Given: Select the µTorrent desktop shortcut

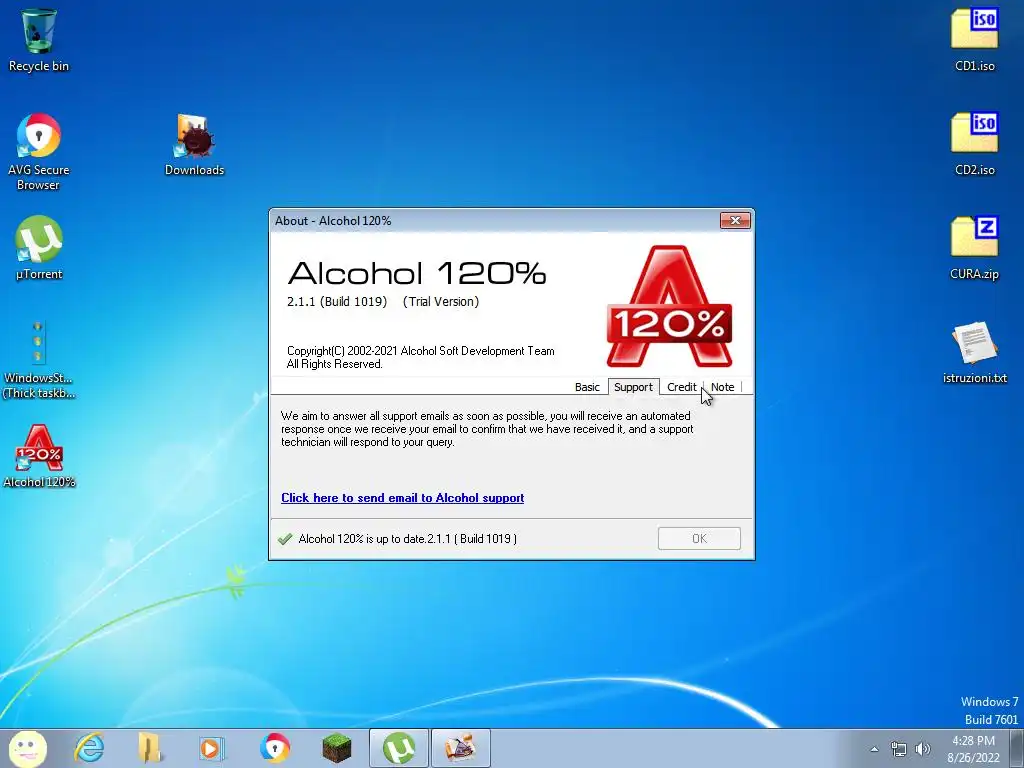Looking at the screenshot, I should tap(39, 249).
